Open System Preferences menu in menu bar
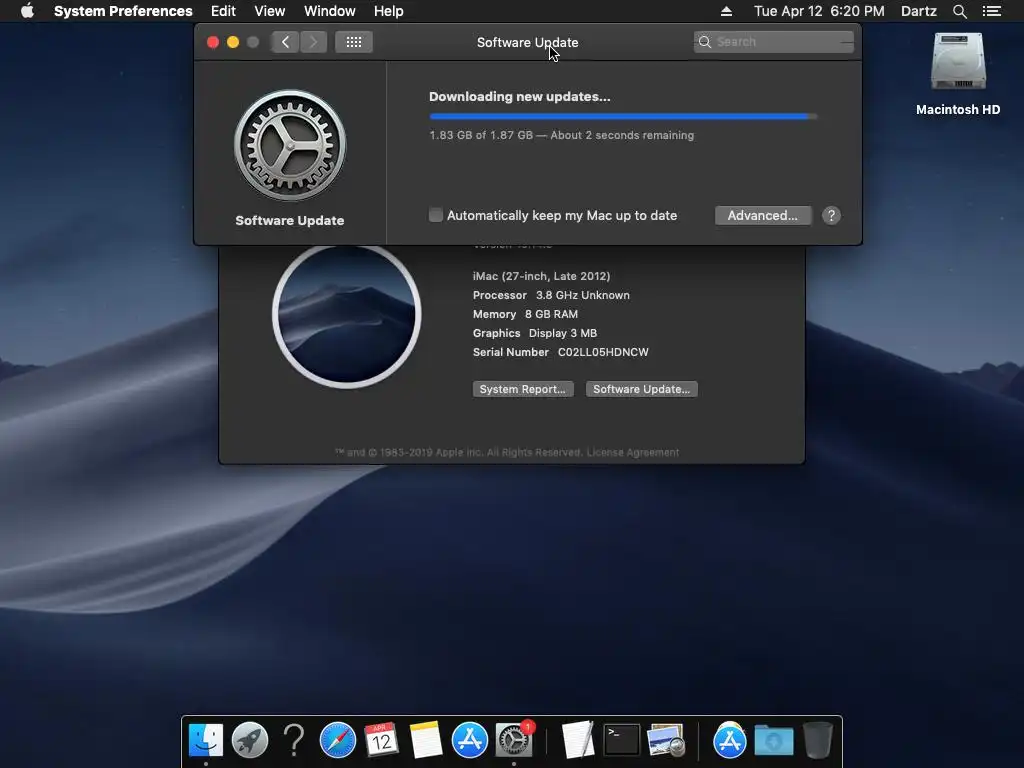This screenshot has height=768, width=1024. pyautogui.click(x=123, y=11)
